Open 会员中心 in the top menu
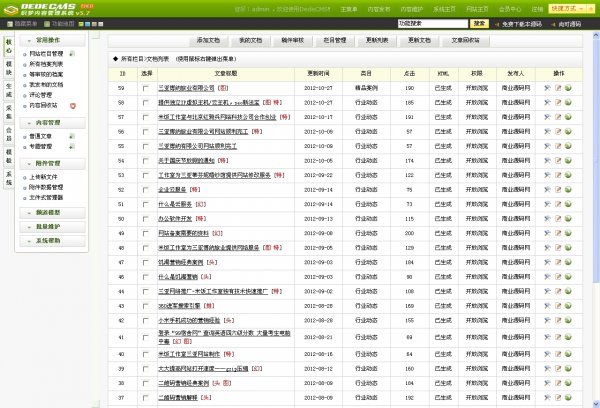 click(510, 9)
